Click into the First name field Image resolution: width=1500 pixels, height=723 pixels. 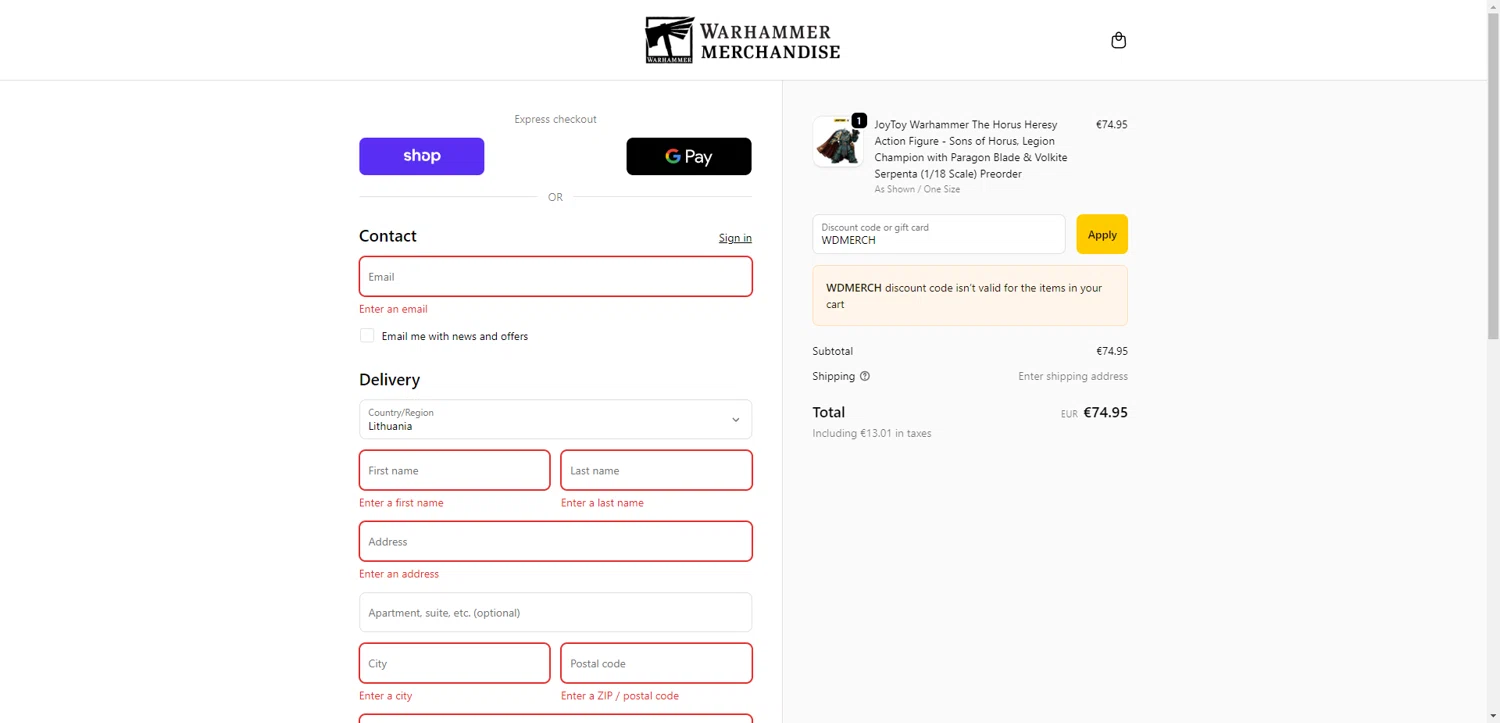pos(454,470)
